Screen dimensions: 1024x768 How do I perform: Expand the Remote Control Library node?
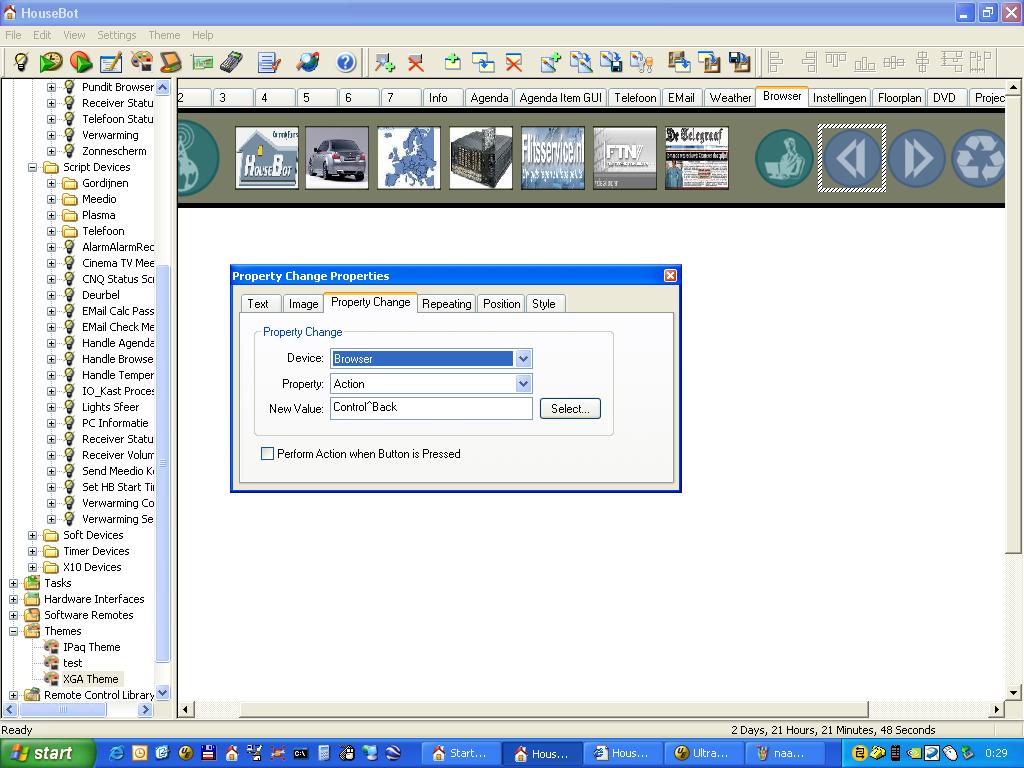point(13,695)
